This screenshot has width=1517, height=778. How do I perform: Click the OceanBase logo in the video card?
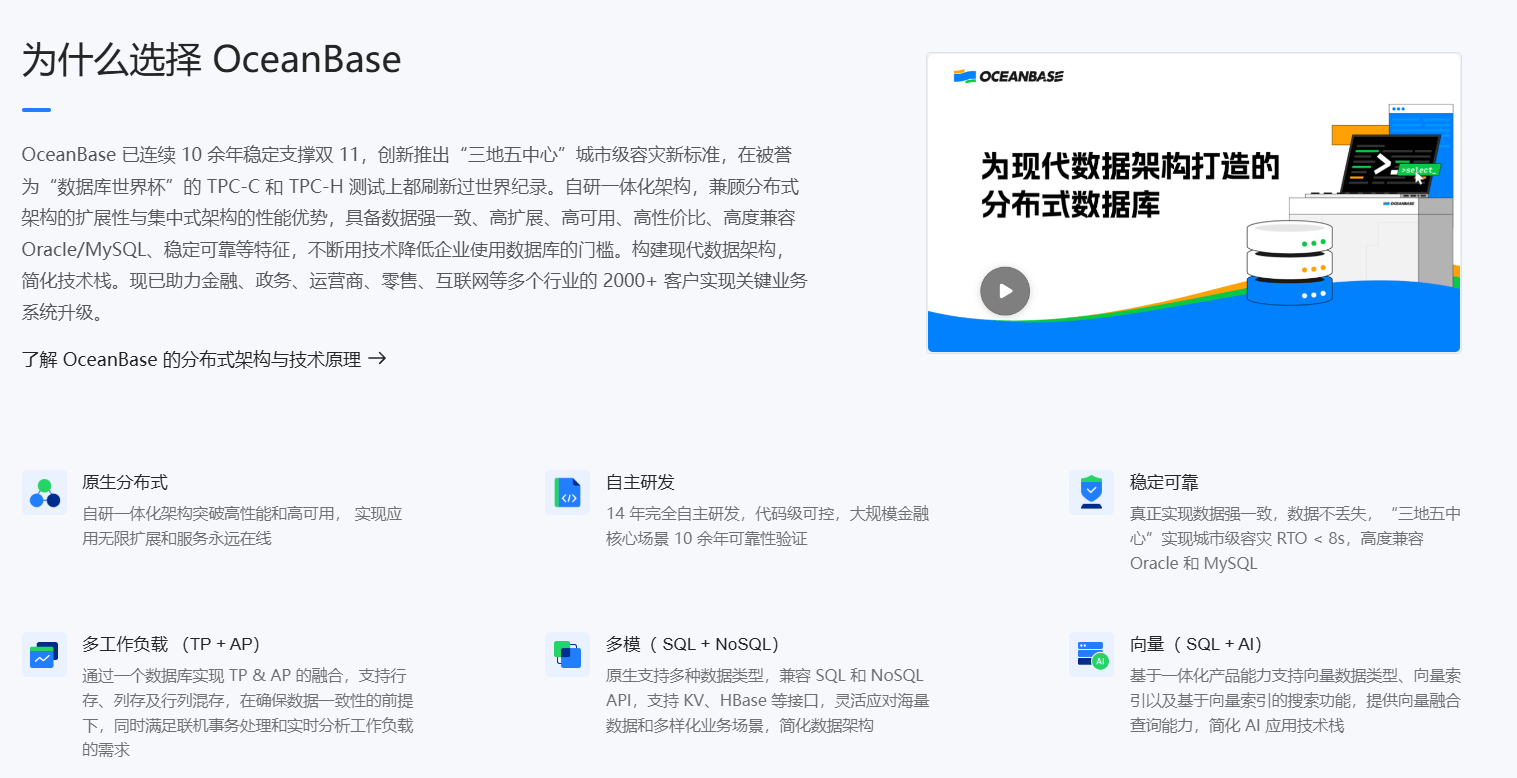pos(1008,76)
